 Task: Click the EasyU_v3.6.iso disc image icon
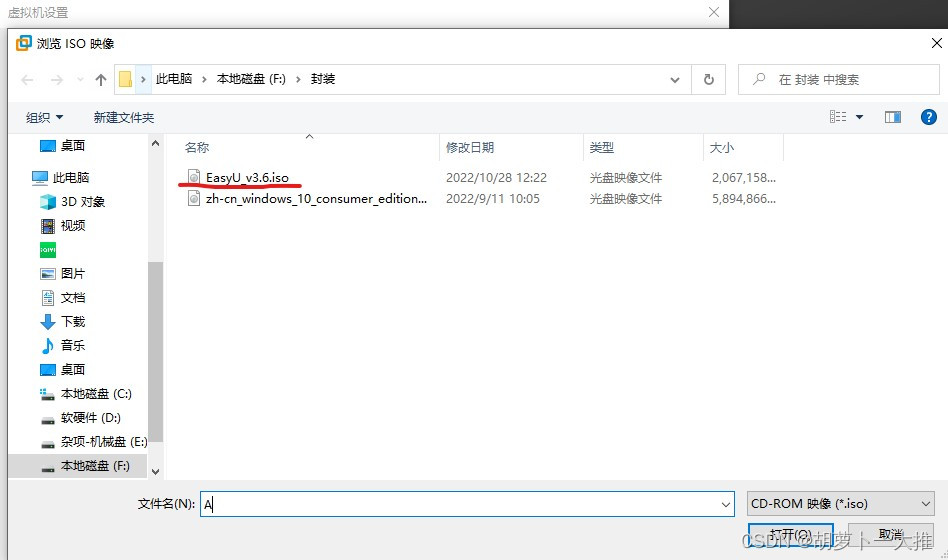[193, 177]
